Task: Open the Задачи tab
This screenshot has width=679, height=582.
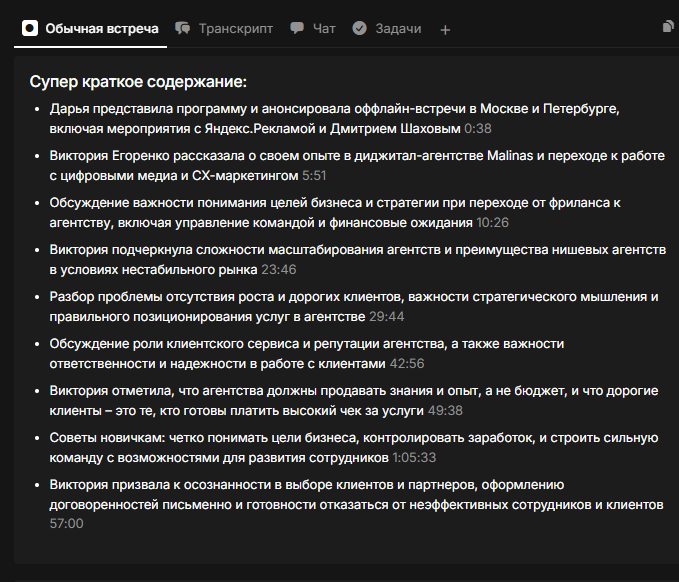Action: coord(387,29)
